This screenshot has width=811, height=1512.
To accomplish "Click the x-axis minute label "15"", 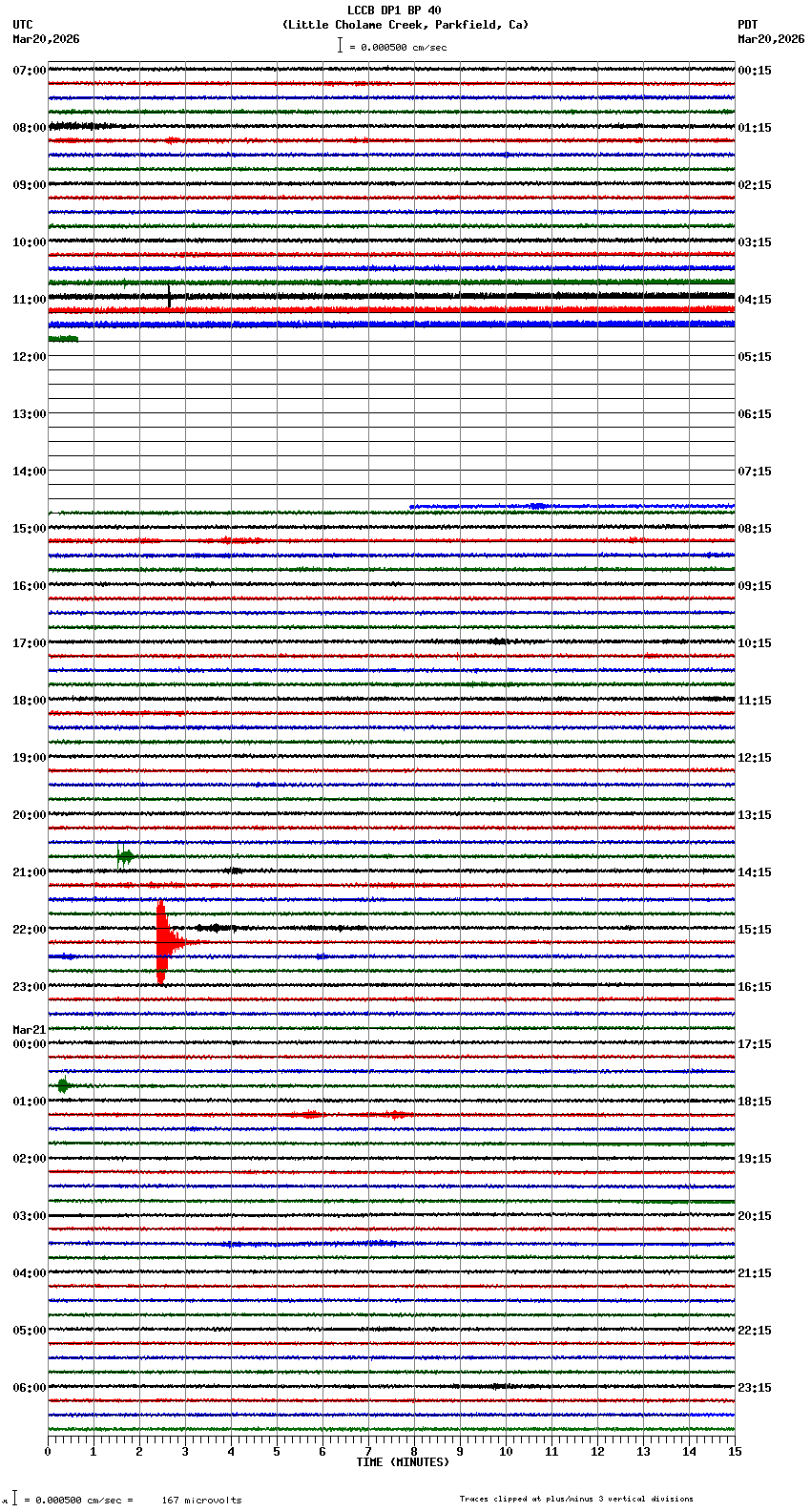I will [735, 1452].
